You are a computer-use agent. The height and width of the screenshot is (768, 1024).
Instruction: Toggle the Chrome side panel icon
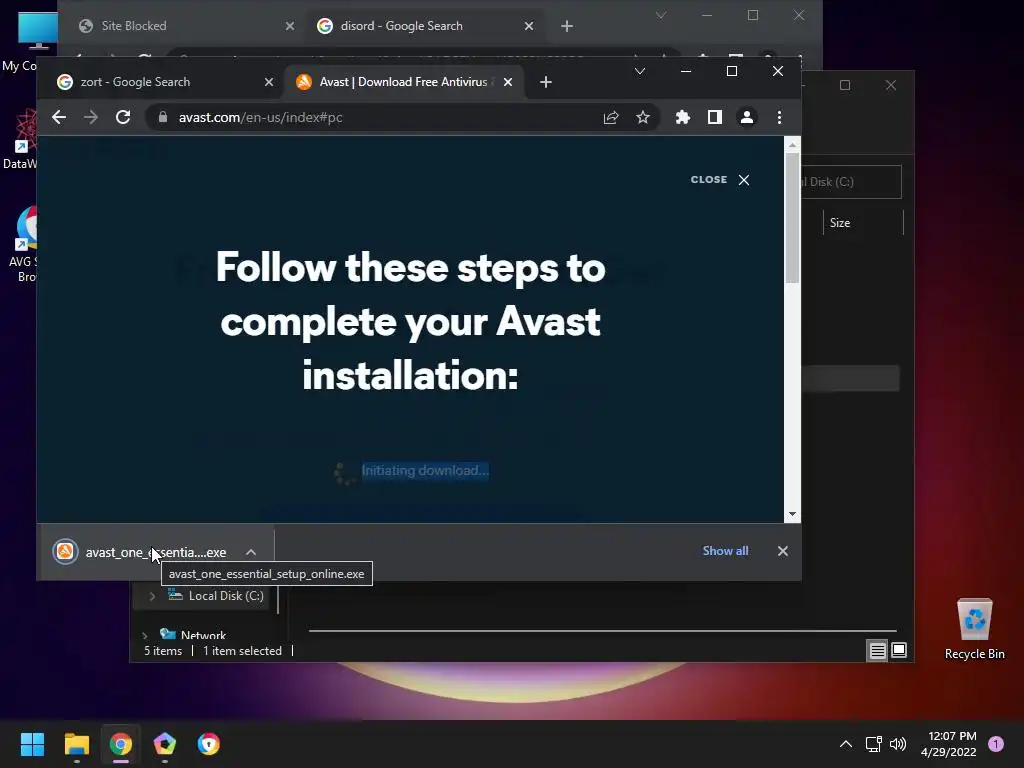point(714,118)
